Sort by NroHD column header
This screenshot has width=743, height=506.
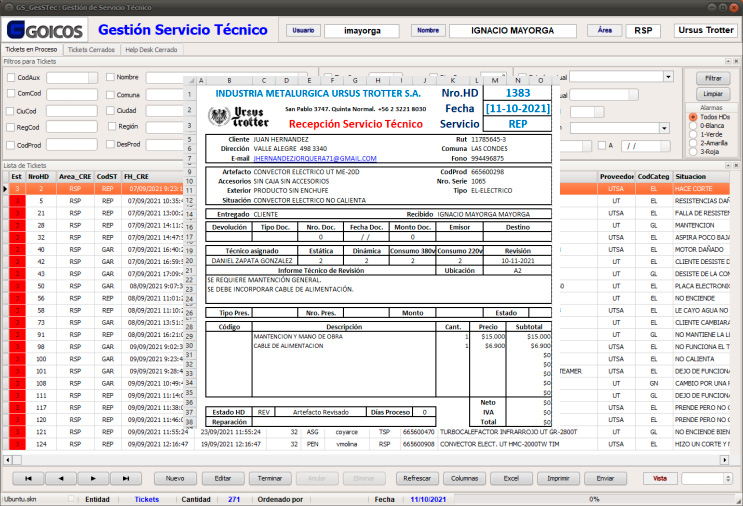(38, 177)
